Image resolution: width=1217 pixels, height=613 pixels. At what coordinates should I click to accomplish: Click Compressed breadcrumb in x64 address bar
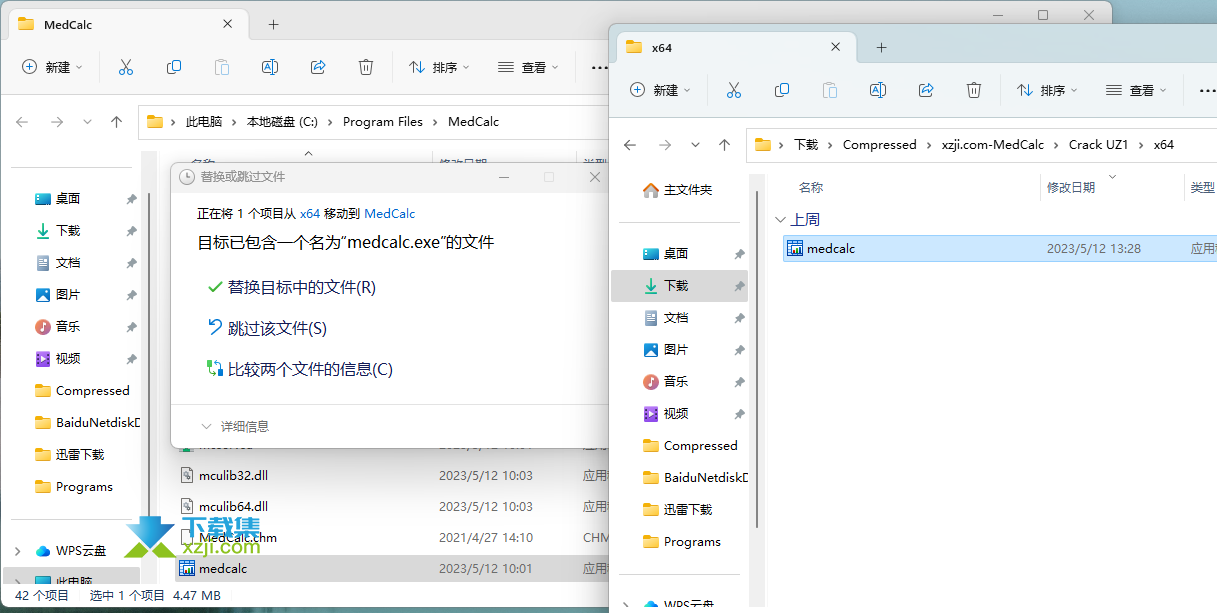(880, 145)
